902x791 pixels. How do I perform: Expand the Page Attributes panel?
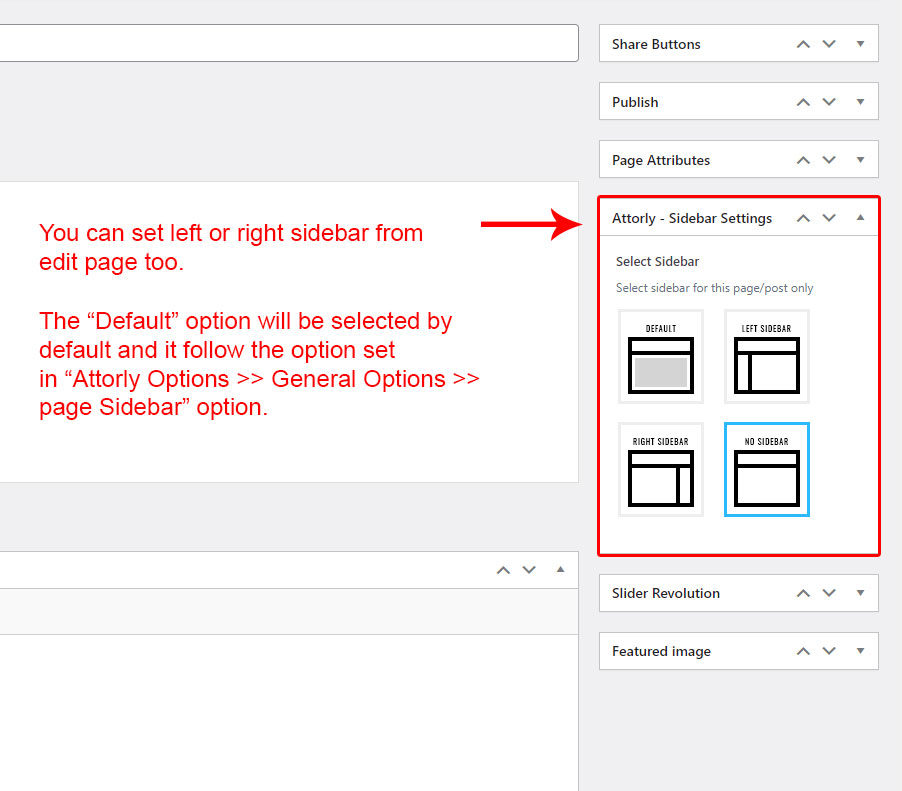[x=860, y=160]
